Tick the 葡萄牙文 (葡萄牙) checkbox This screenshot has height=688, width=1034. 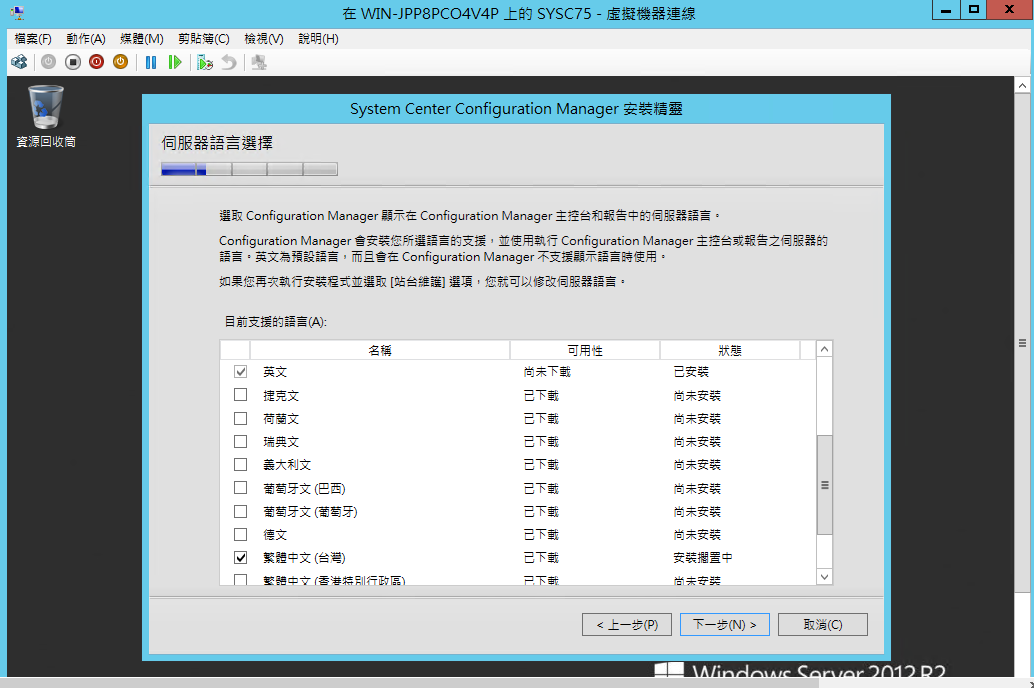[241, 511]
